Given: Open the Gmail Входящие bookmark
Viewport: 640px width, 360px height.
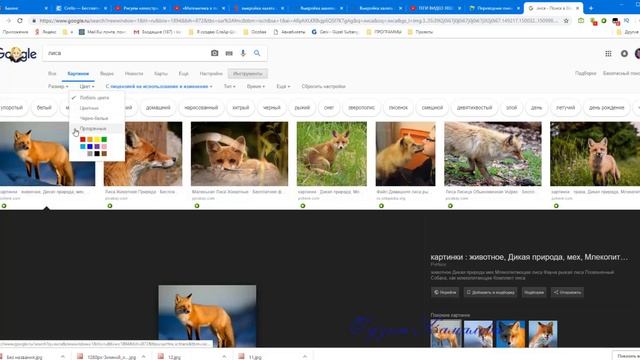Looking at the screenshot, I should (158, 32).
